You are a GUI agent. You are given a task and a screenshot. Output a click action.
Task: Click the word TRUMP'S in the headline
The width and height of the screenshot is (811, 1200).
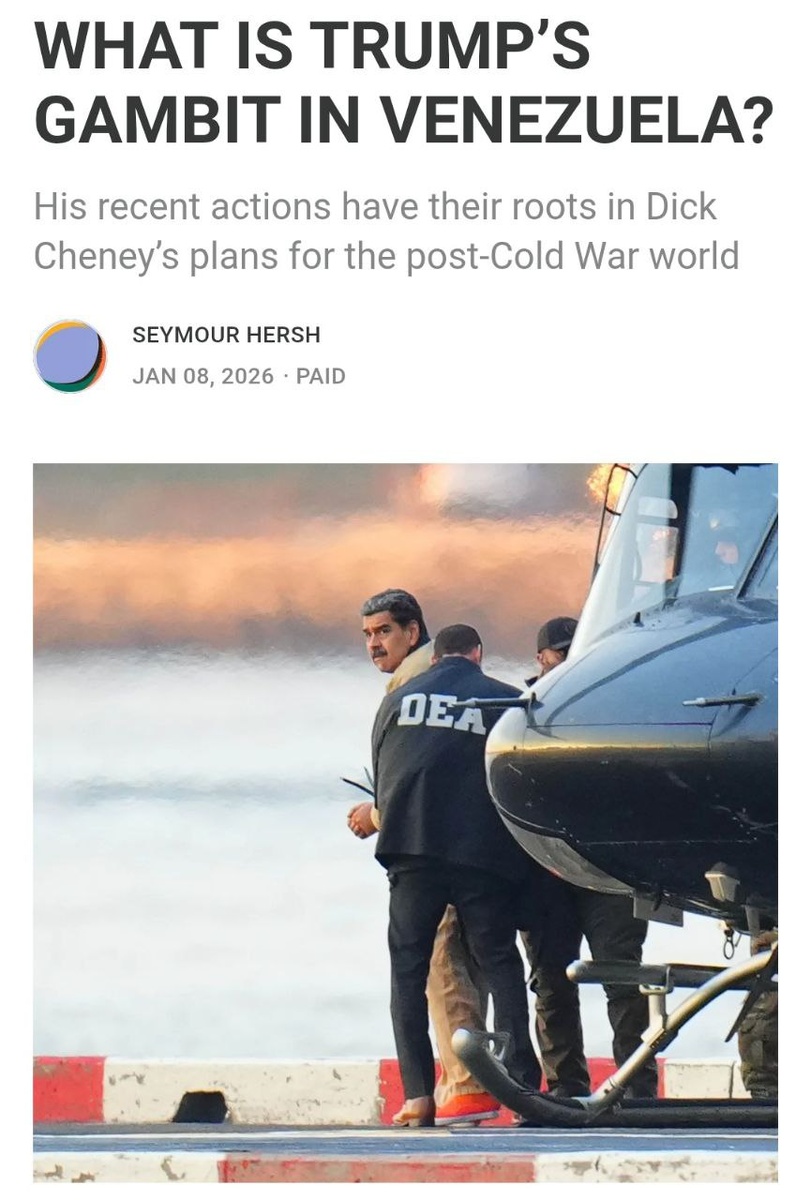pyautogui.click(x=452, y=45)
